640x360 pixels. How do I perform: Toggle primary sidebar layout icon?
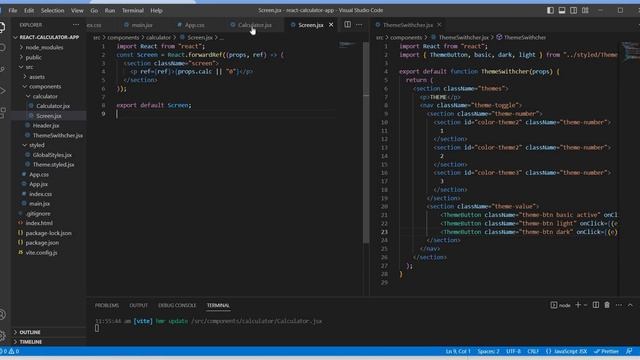pyautogui.click(x=550, y=10)
